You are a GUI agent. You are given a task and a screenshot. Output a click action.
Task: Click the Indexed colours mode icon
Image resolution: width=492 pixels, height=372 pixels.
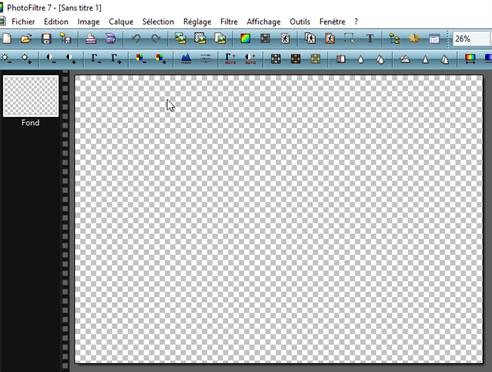click(x=265, y=39)
